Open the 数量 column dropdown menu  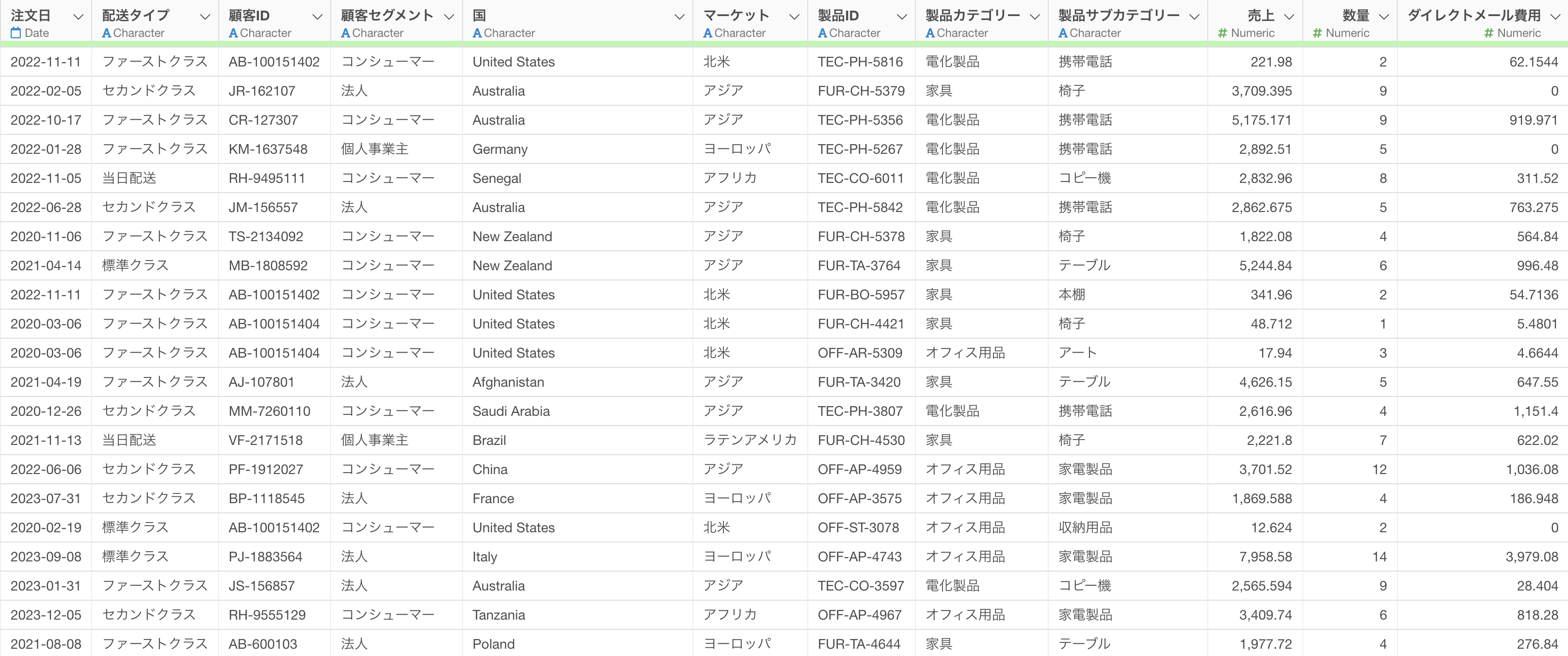(x=1384, y=16)
